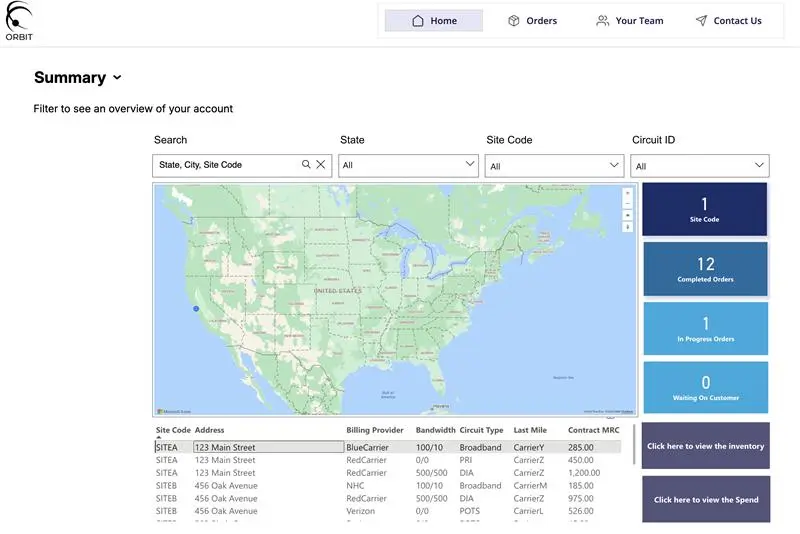Click here to view the Spend
The height and width of the screenshot is (534, 800).
click(705, 499)
